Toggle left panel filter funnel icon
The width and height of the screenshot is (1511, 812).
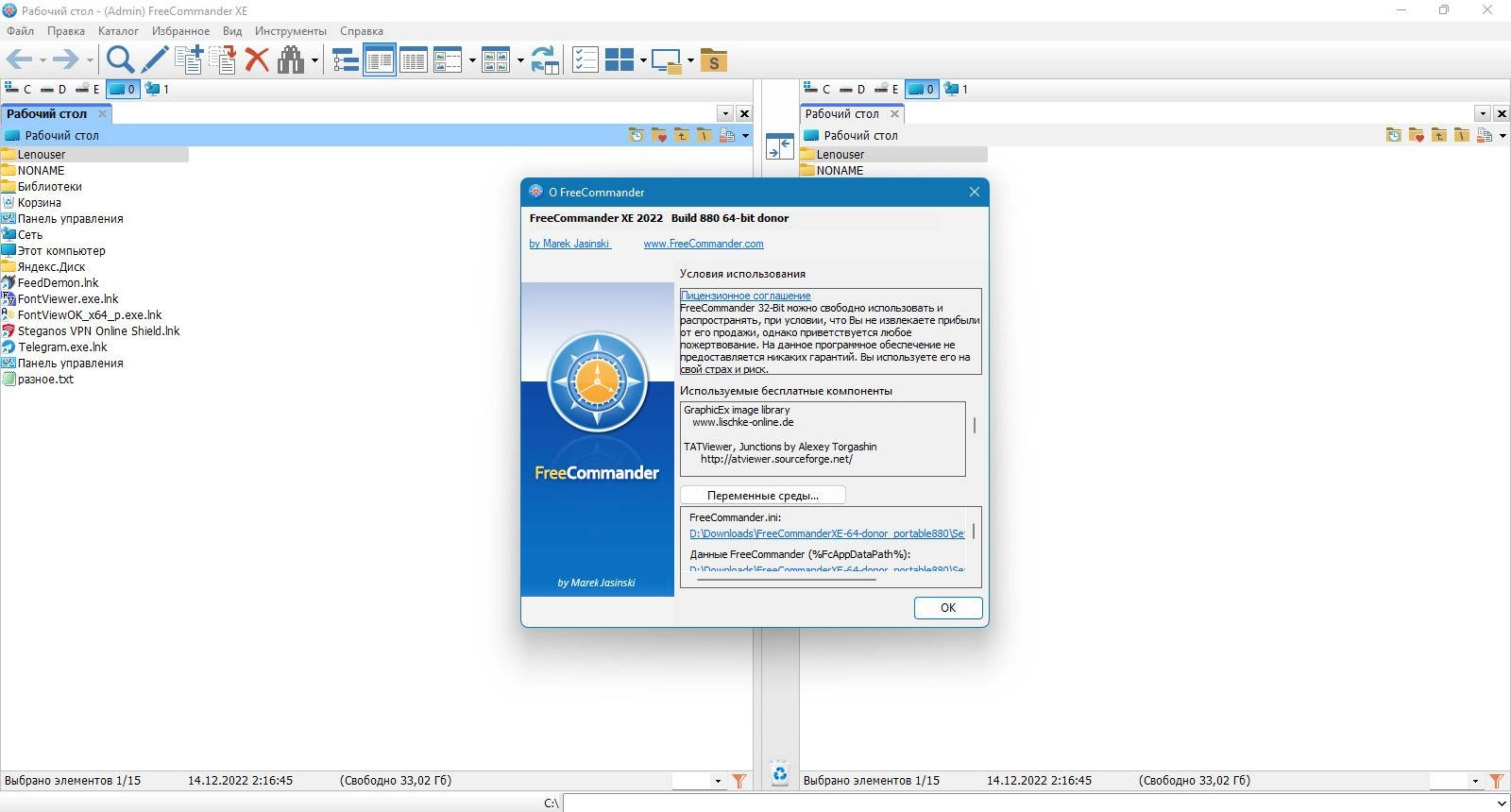739,781
